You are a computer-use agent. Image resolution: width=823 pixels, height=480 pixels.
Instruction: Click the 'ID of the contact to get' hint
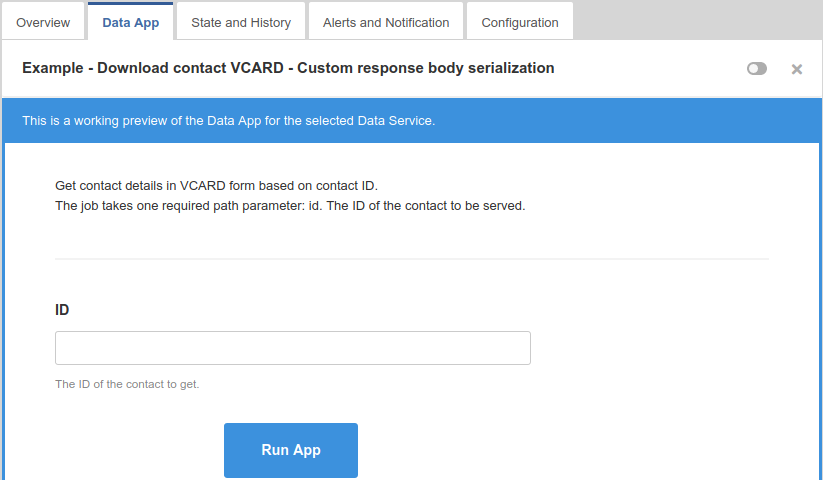127,384
